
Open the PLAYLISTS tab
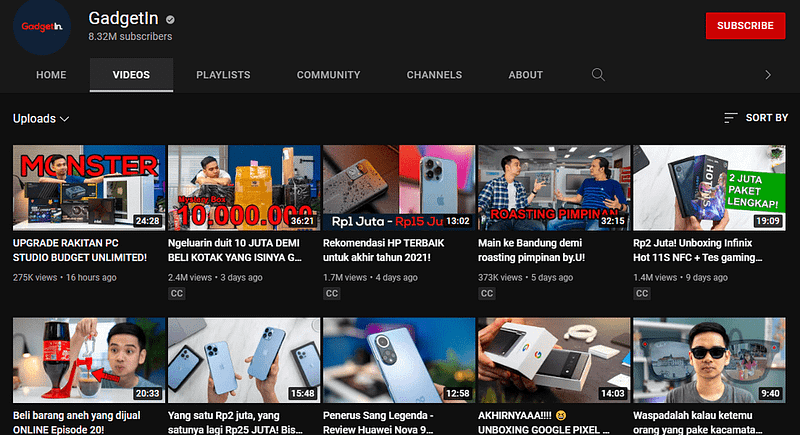click(x=223, y=75)
